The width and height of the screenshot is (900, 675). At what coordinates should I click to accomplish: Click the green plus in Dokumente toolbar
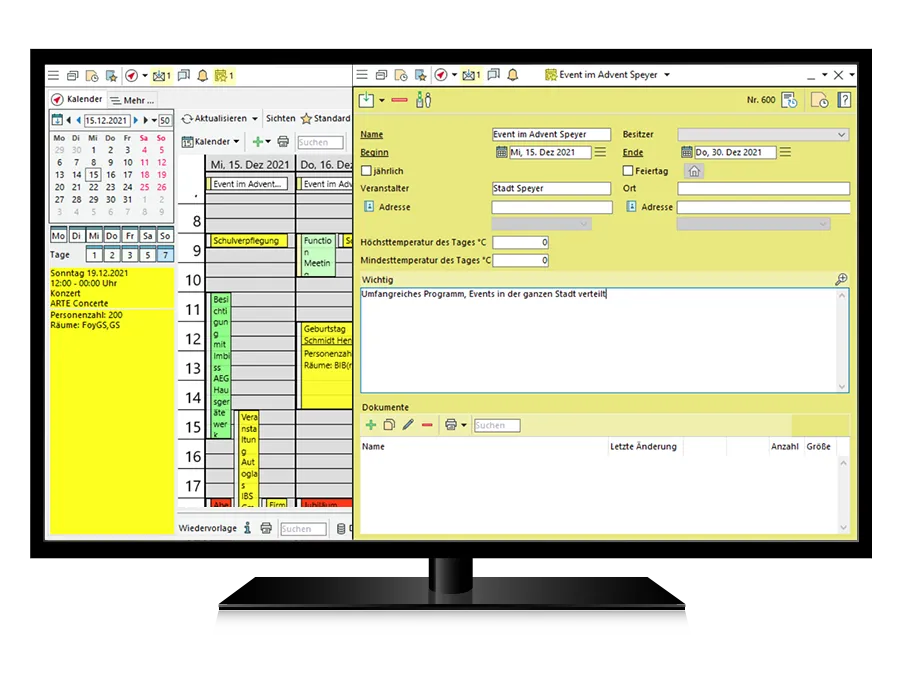point(371,425)
